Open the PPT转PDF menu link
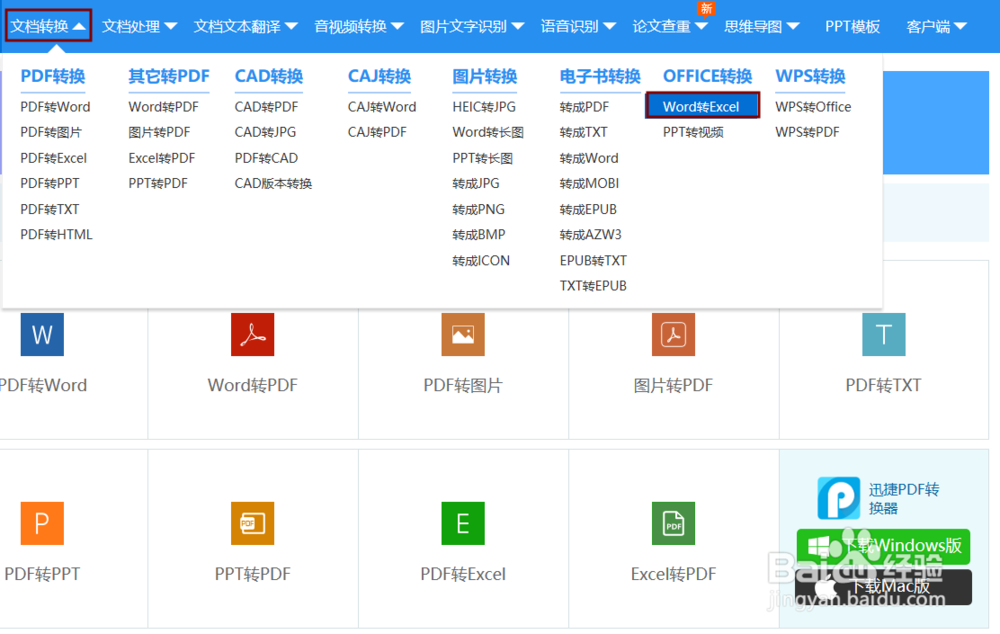Image resolution: width=1000 pixels, height=634 pixels. [x=158, y=184]
